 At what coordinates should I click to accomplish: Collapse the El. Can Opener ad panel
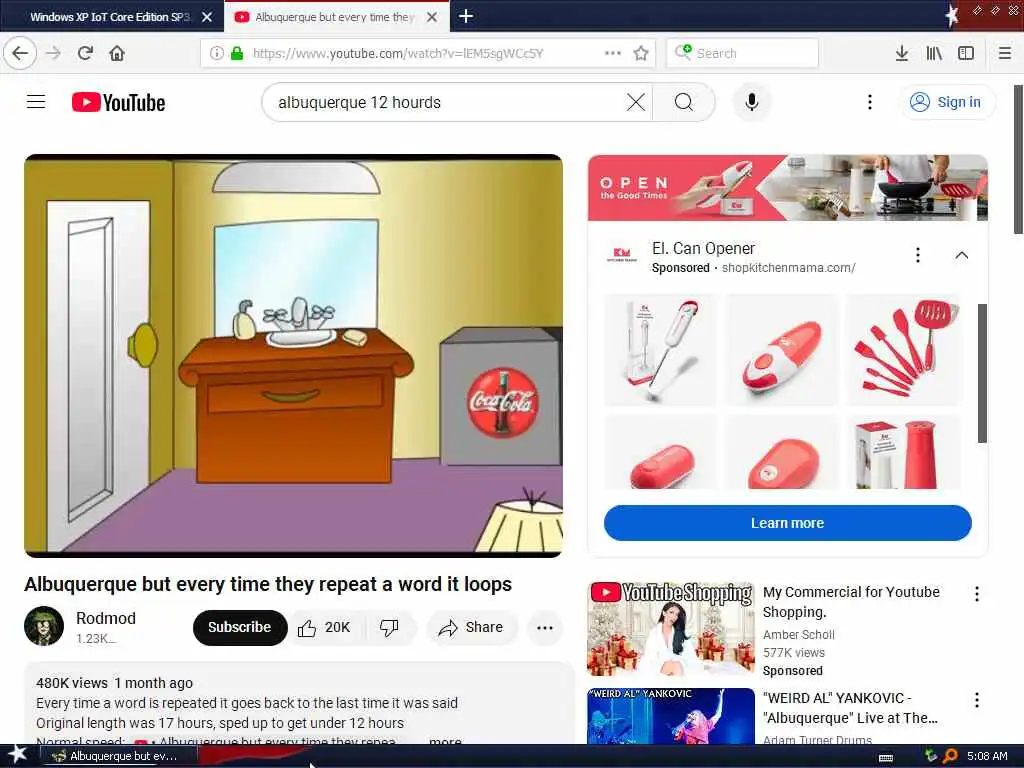pos(961,255)
